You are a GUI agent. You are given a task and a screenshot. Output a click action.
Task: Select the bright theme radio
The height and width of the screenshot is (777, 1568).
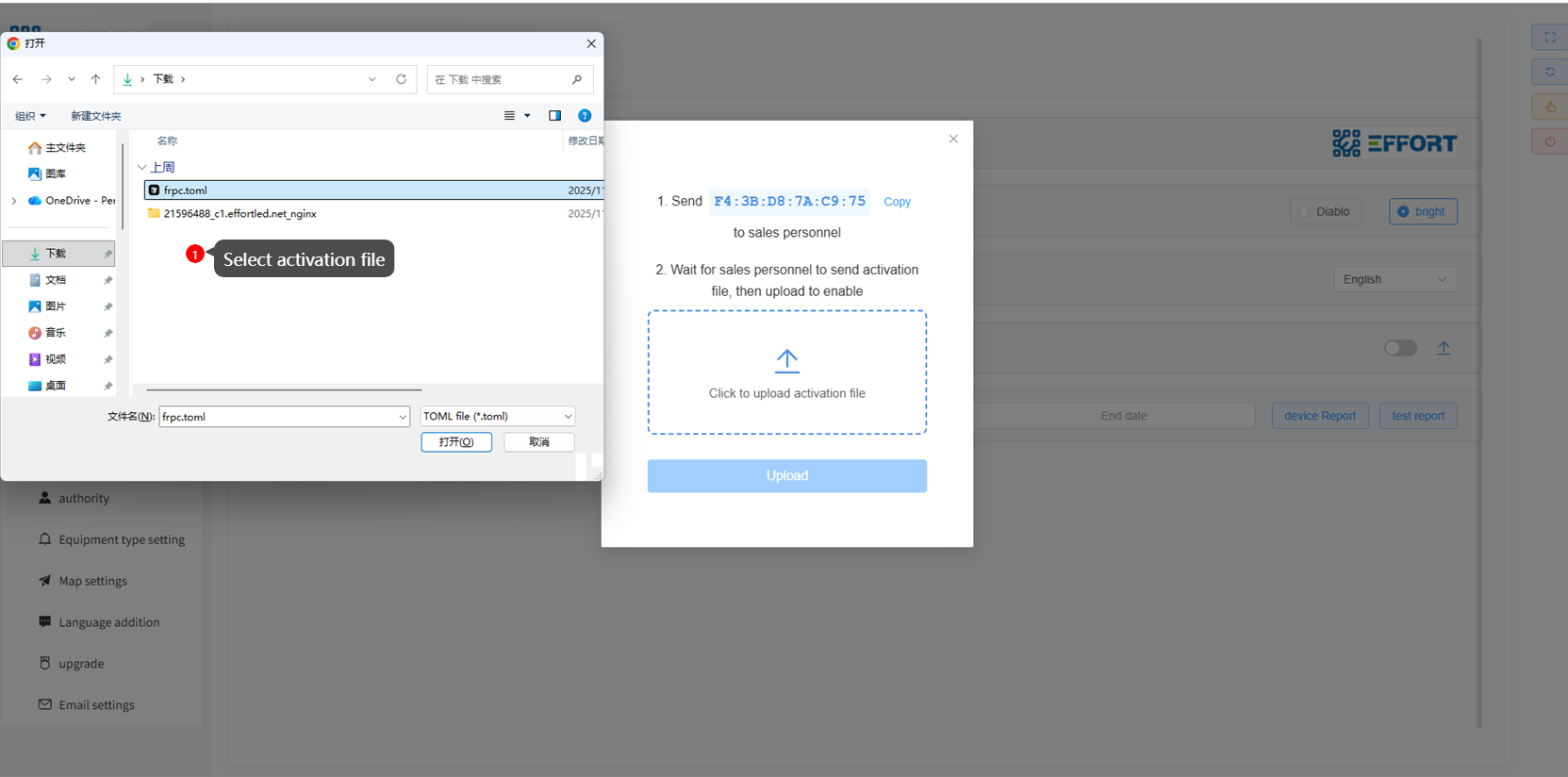[1423, 212]
